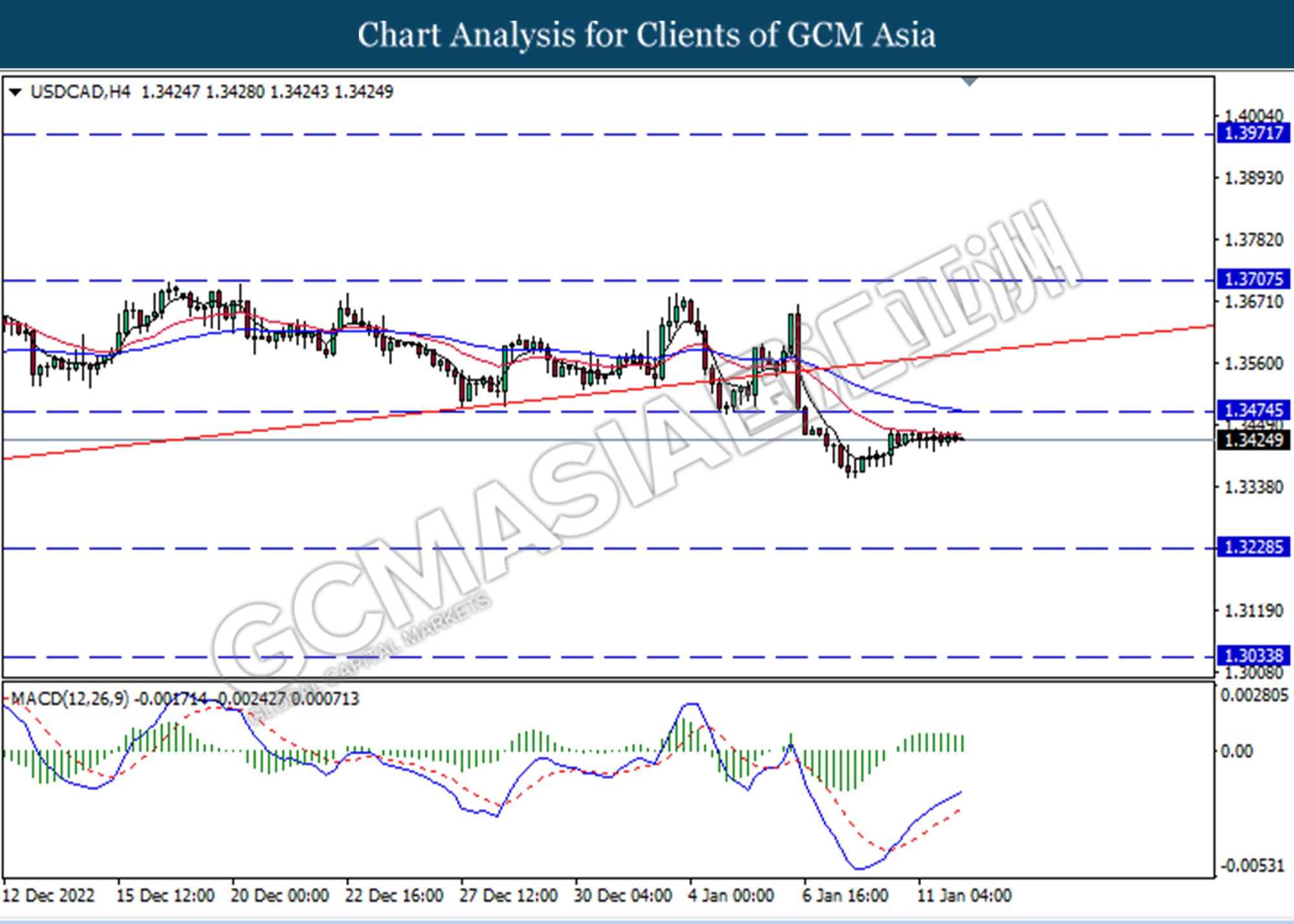Select the 1.32285 price level label
The height and width of the screenshot is (924, 1294).
coord(1254,547)
